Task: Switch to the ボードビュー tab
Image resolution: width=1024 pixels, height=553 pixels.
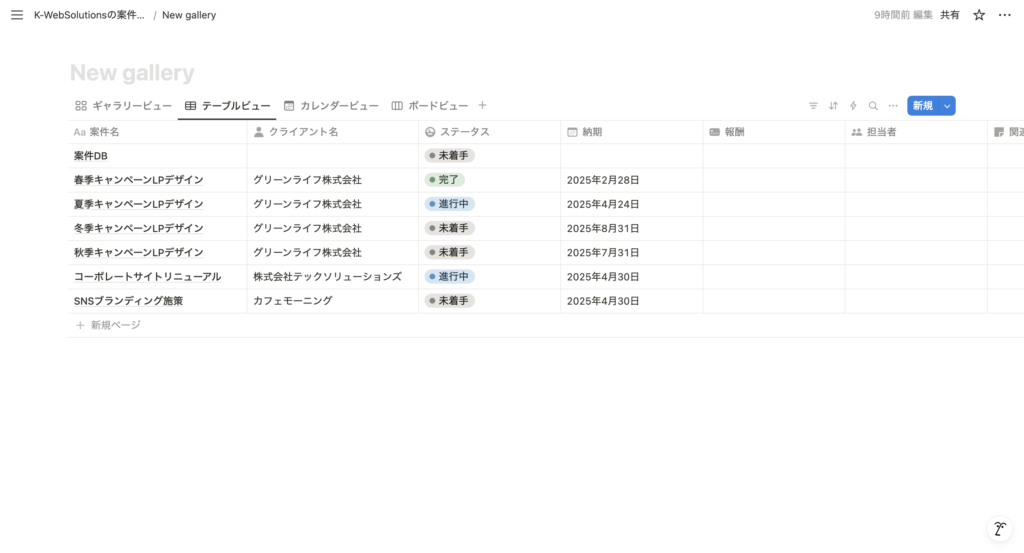Action: coord(430,106)
